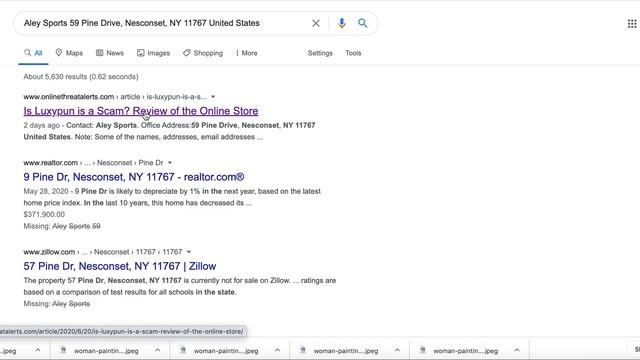
Task: Open the second woman-paintin...jpeg download item
Action: coord(226,351)
